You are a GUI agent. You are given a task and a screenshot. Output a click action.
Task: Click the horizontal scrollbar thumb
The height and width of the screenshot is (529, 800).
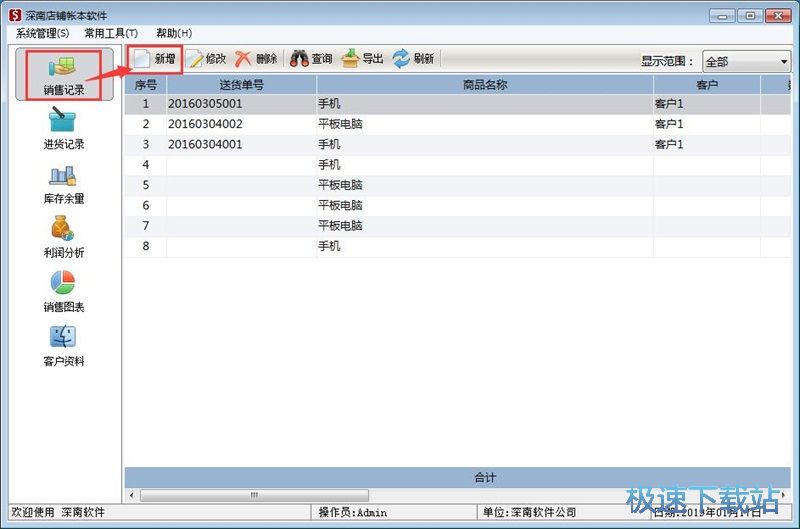[x=254, y=495]
